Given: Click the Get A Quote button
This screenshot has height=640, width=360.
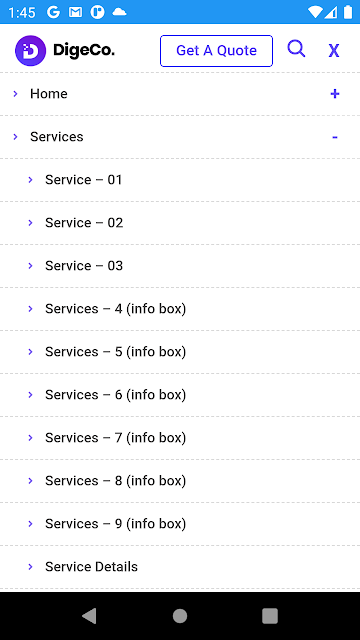Looking at the screenshot, I should [216, 51].
